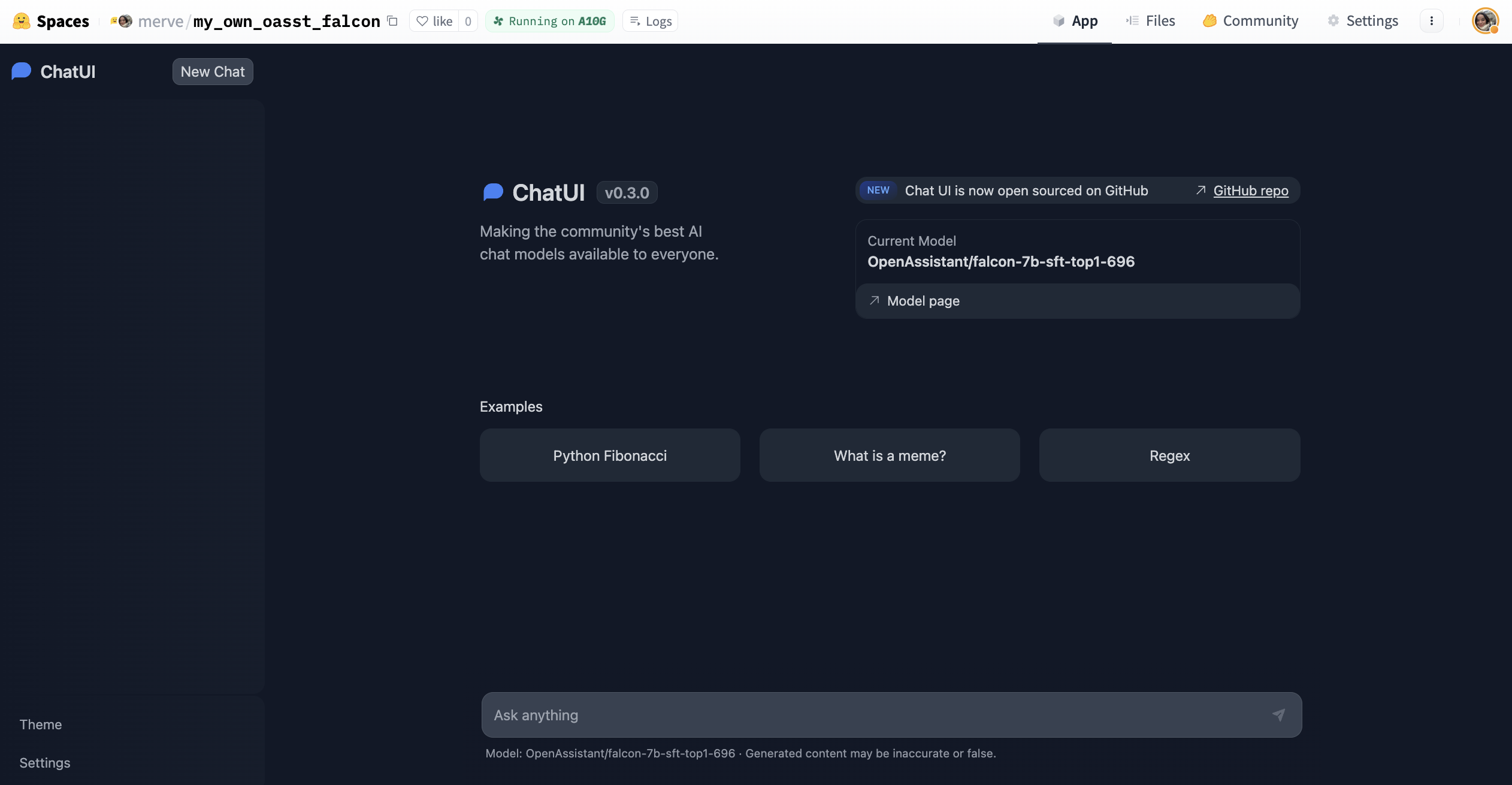Toggle the Theme option in sidebar
Image resolution: width=1512 pixels, height=785 pixels.
(41, 724)
